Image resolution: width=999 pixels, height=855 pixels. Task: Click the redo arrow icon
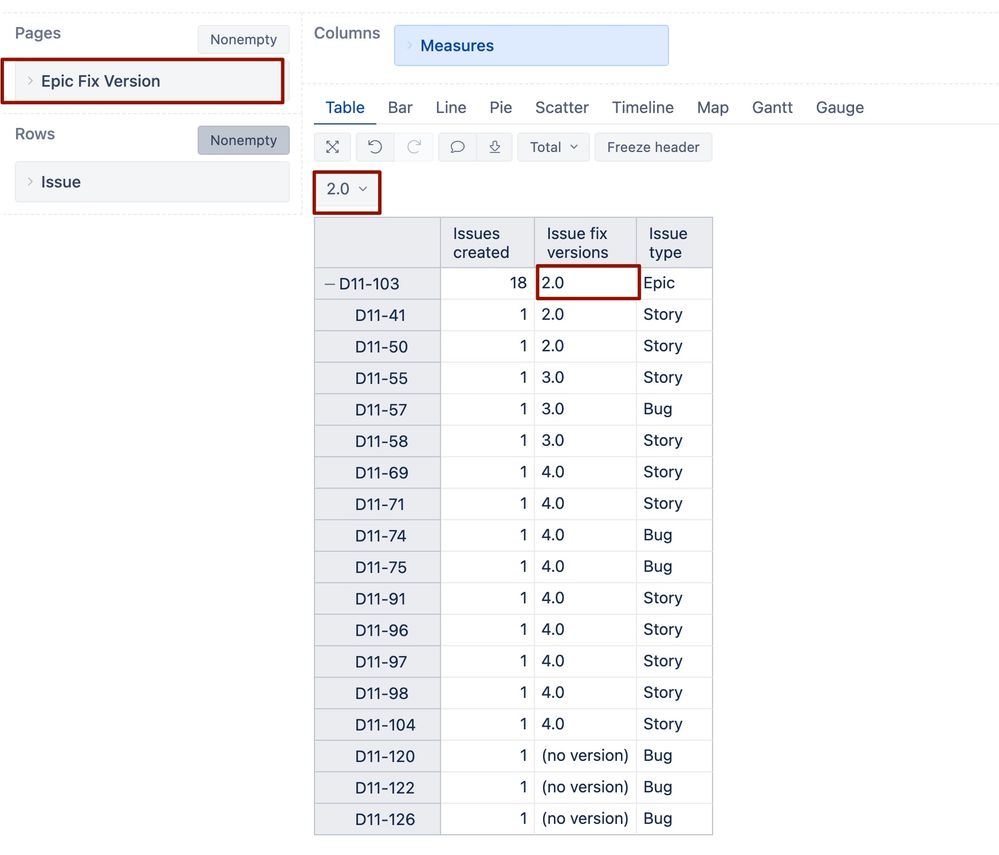[x=414, y=147]
